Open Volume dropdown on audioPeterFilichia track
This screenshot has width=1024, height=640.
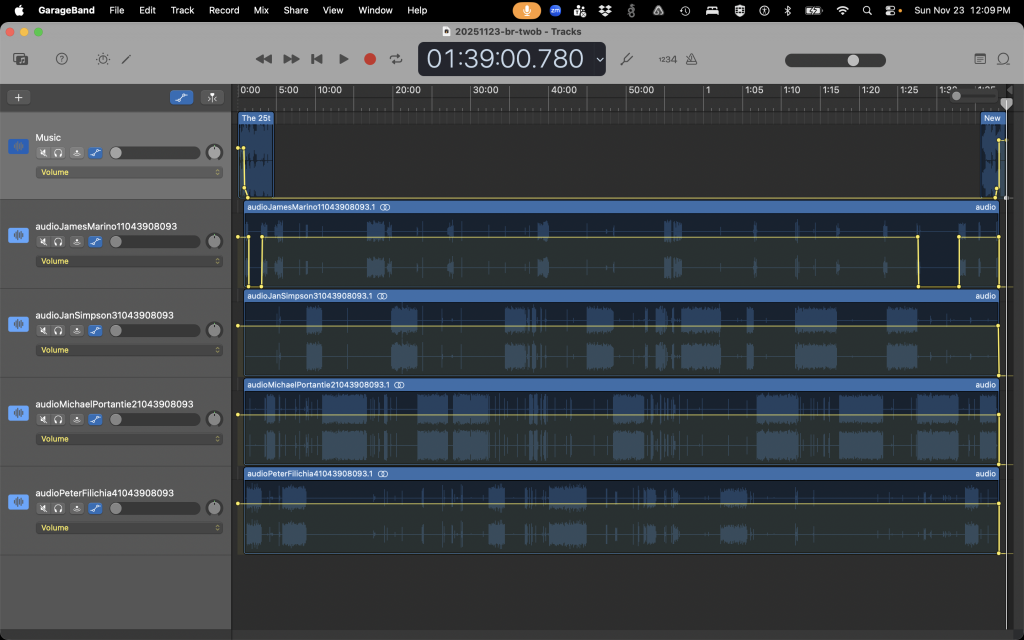[129, 528]
